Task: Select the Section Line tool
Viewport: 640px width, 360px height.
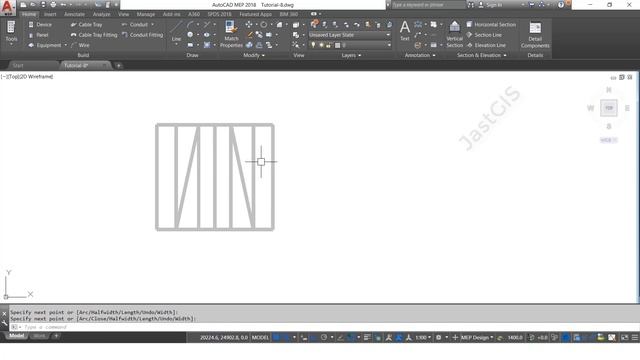Action: tap(484, 35)
